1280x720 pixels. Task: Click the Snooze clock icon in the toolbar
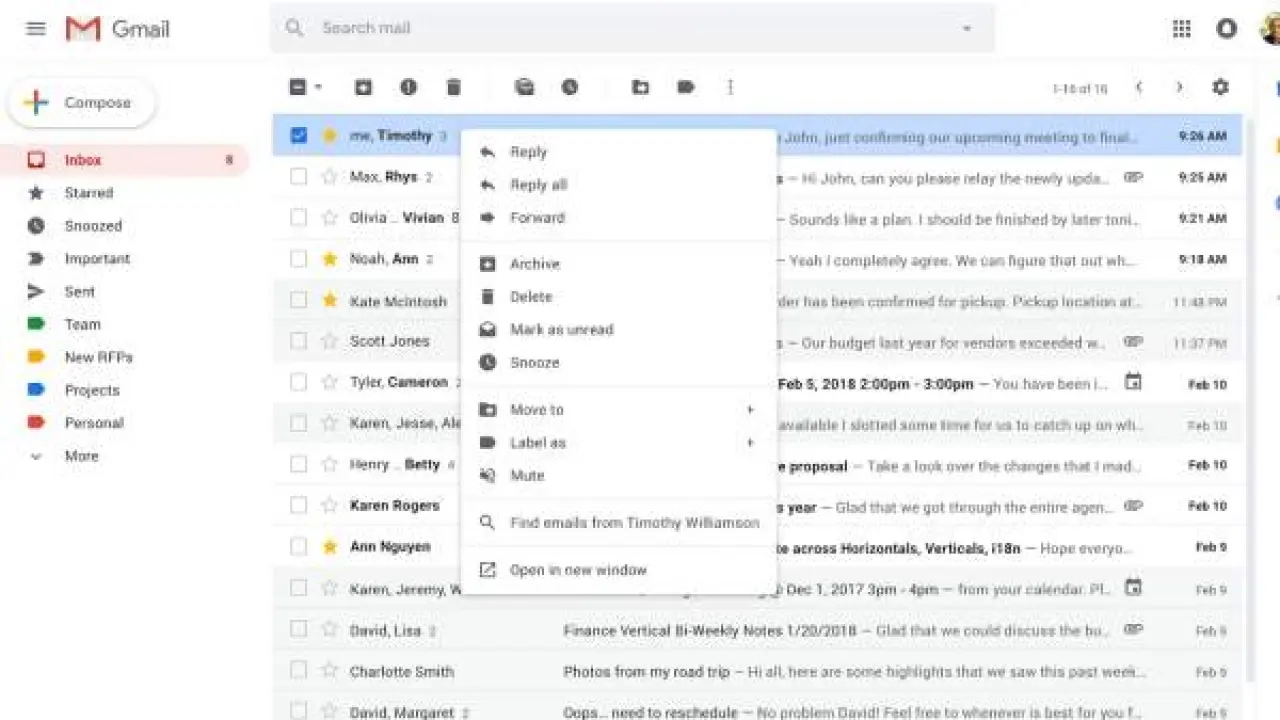(x=569, y=88)
